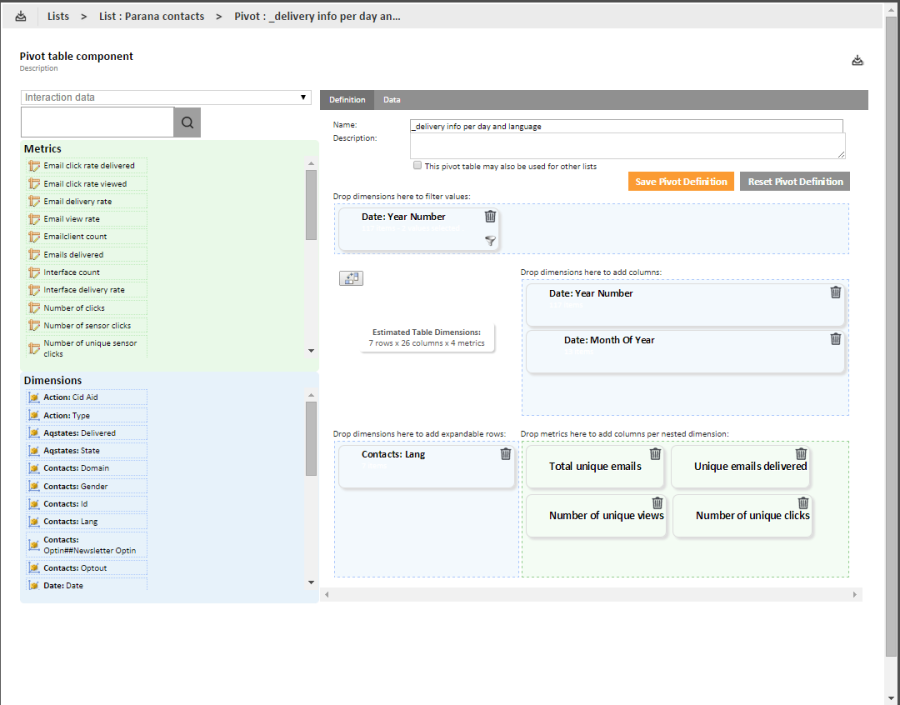Remove Date: Month Of Year column dimension
Viewport: 900px width, 705px height.
coord(836,339)
